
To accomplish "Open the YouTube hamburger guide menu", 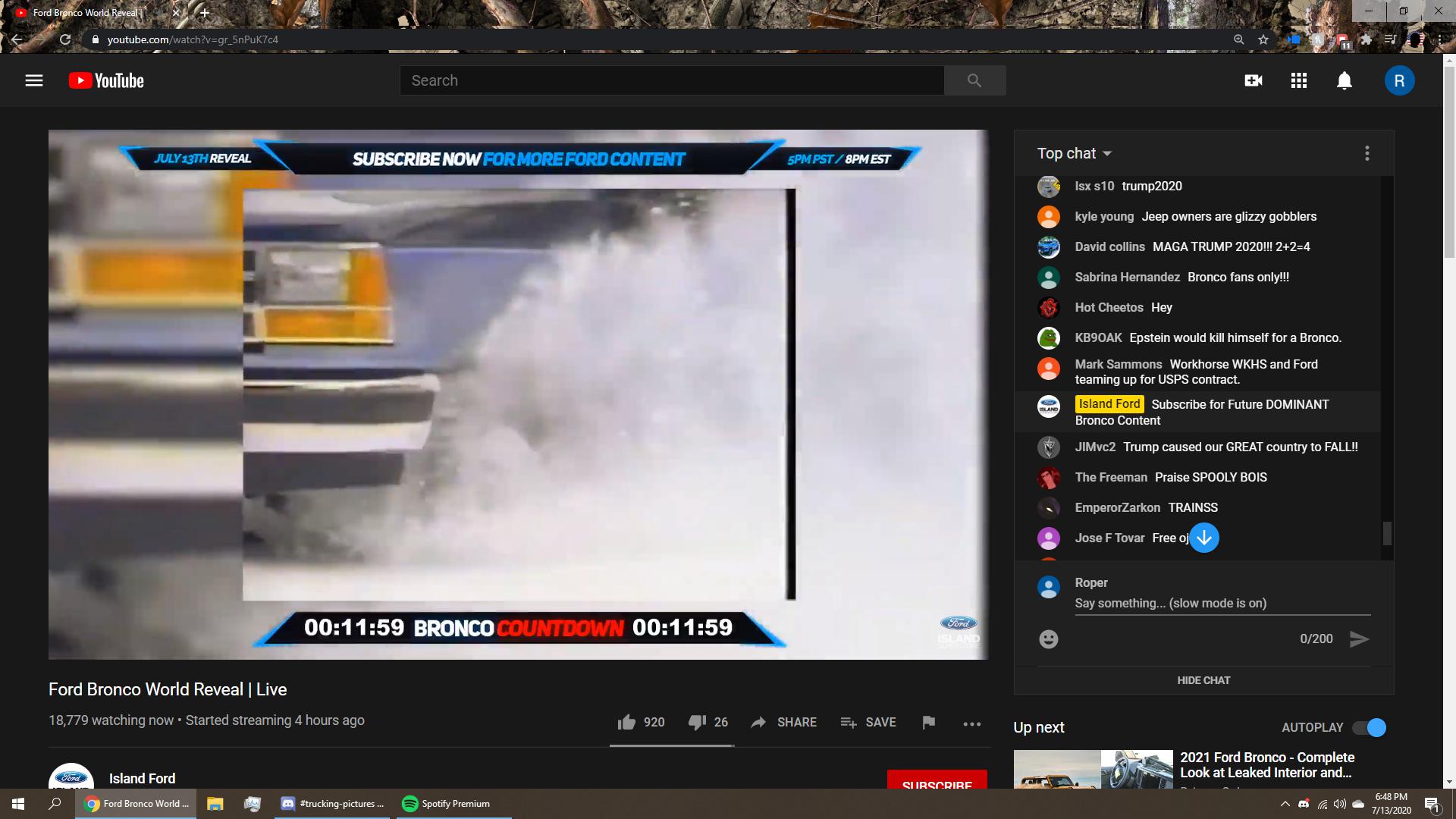I will tap(34, 80).
